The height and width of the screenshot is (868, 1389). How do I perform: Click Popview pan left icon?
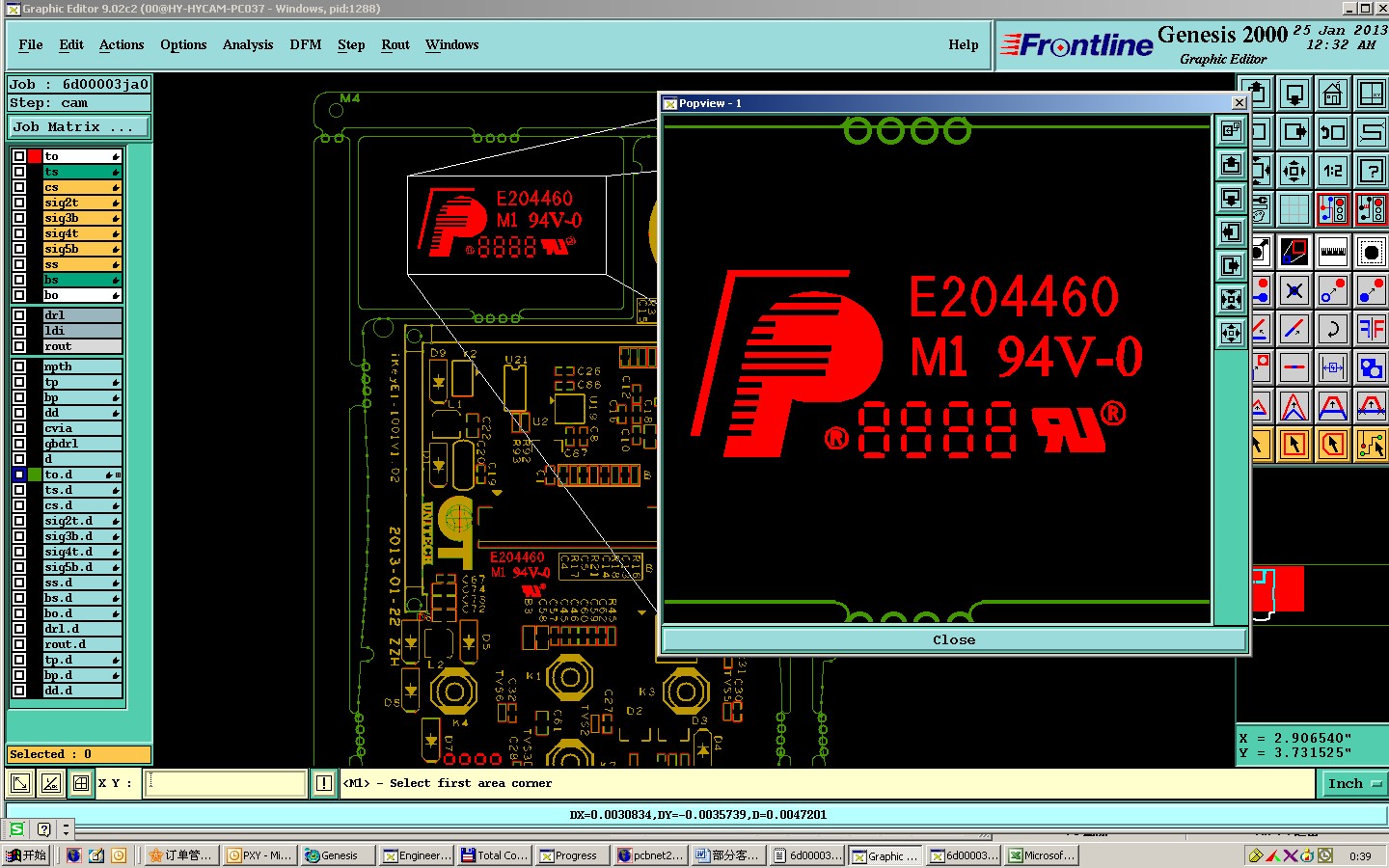[x=1231, y=231]
